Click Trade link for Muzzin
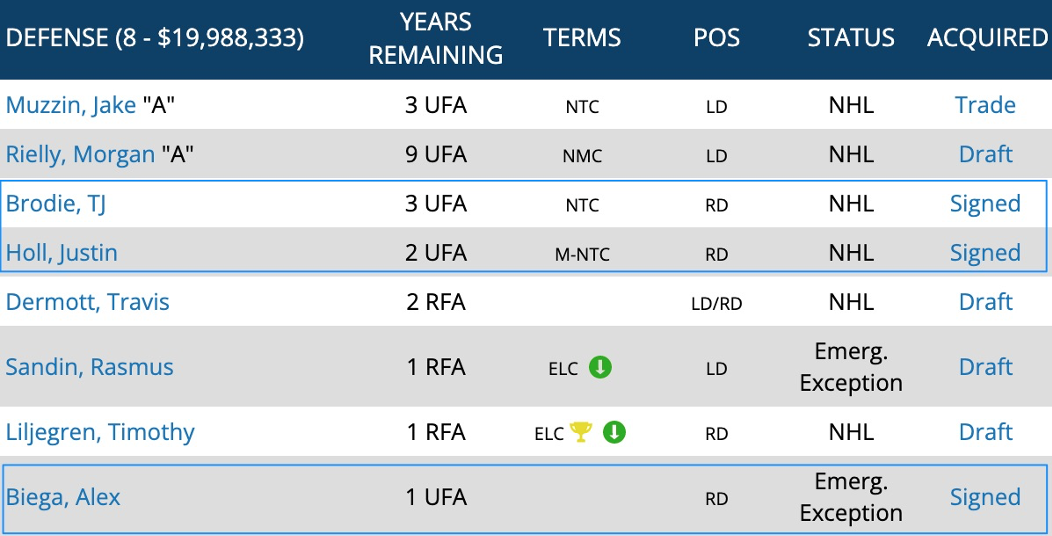 pos(985,105)
